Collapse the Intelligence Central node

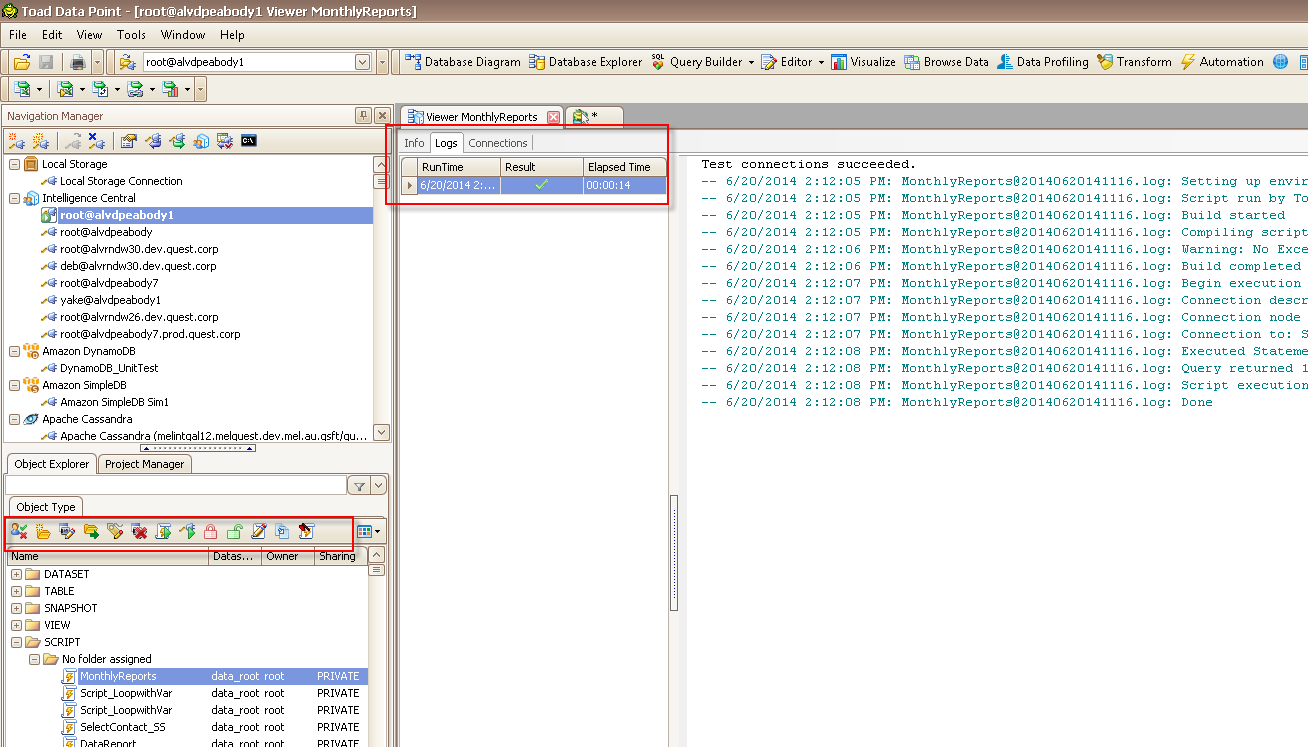(x=14, y=198)
